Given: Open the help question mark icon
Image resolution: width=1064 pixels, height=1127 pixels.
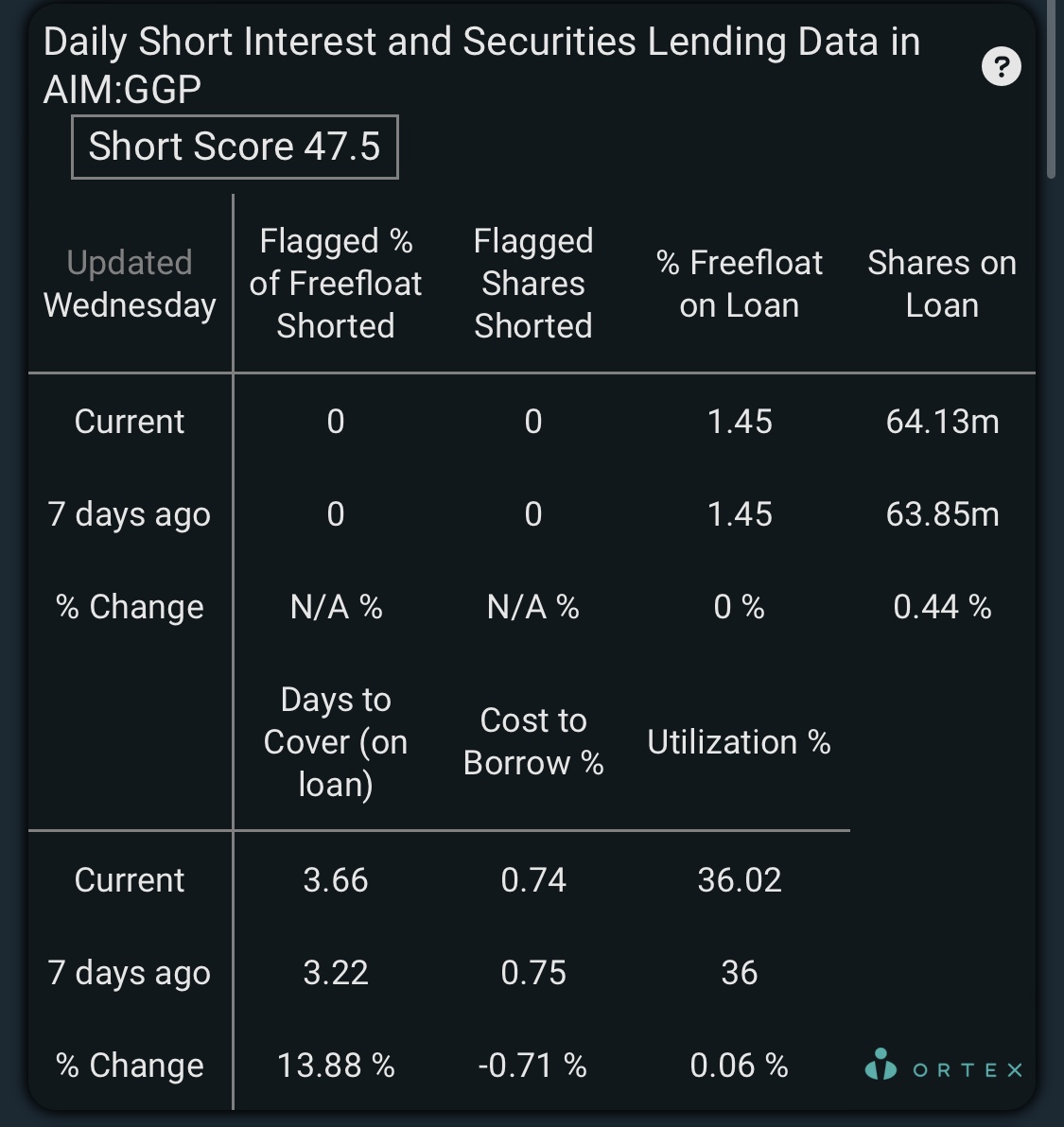Looking at the screenshot, I should point(1001,67).
